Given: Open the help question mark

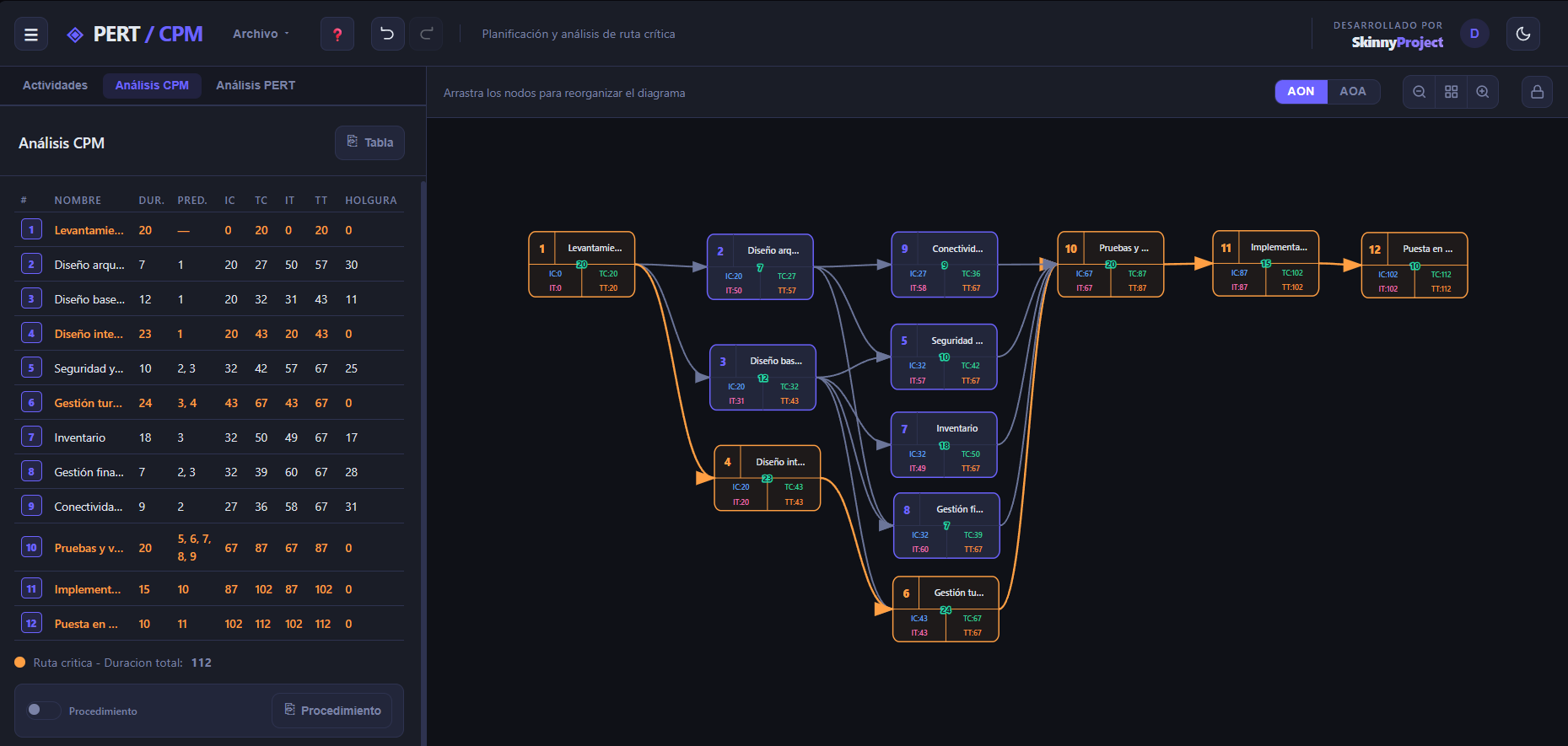Looking at the screenshot, I should pyautogui.click(x=337, y=35).
